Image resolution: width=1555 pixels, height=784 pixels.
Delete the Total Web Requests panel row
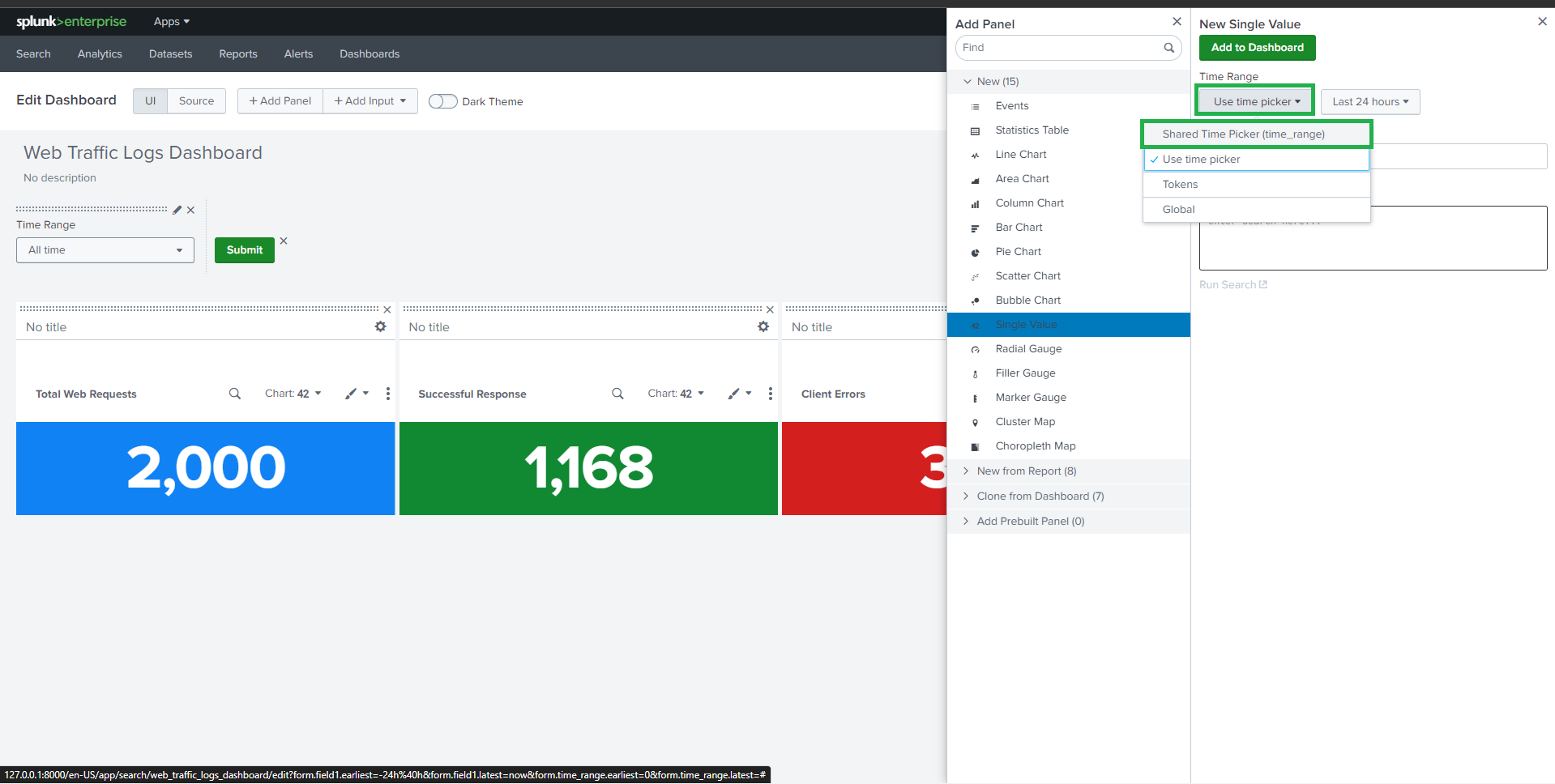click(387, 309)
